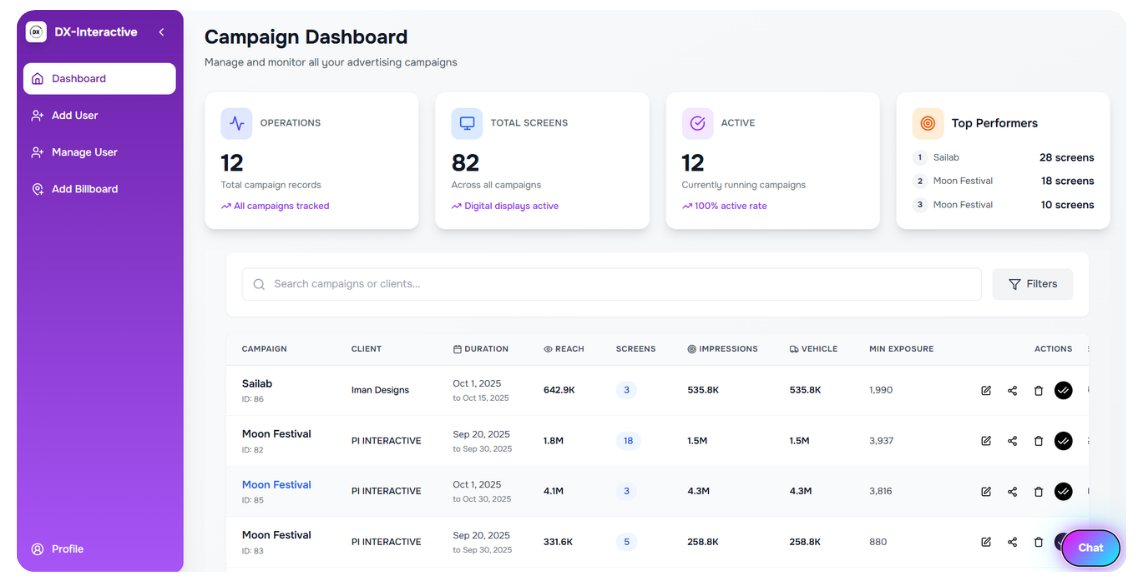Toggle the status checkmark for Moon Festival ID 82
The height and width of the screenshot is (587, 1140).
coord(1063,441)
